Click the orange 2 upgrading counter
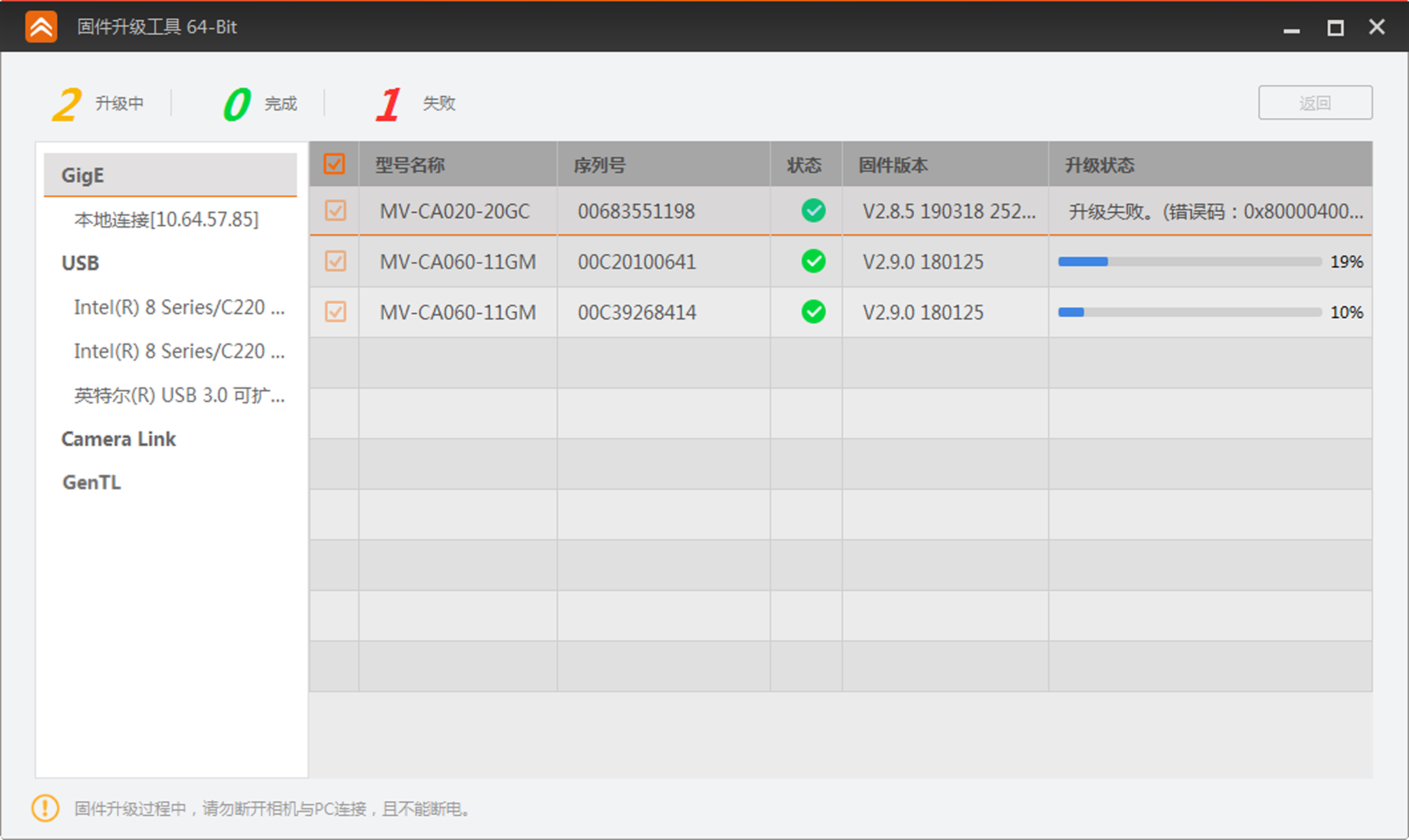This screenshot has height=840, width=1409. coord(66,104)
